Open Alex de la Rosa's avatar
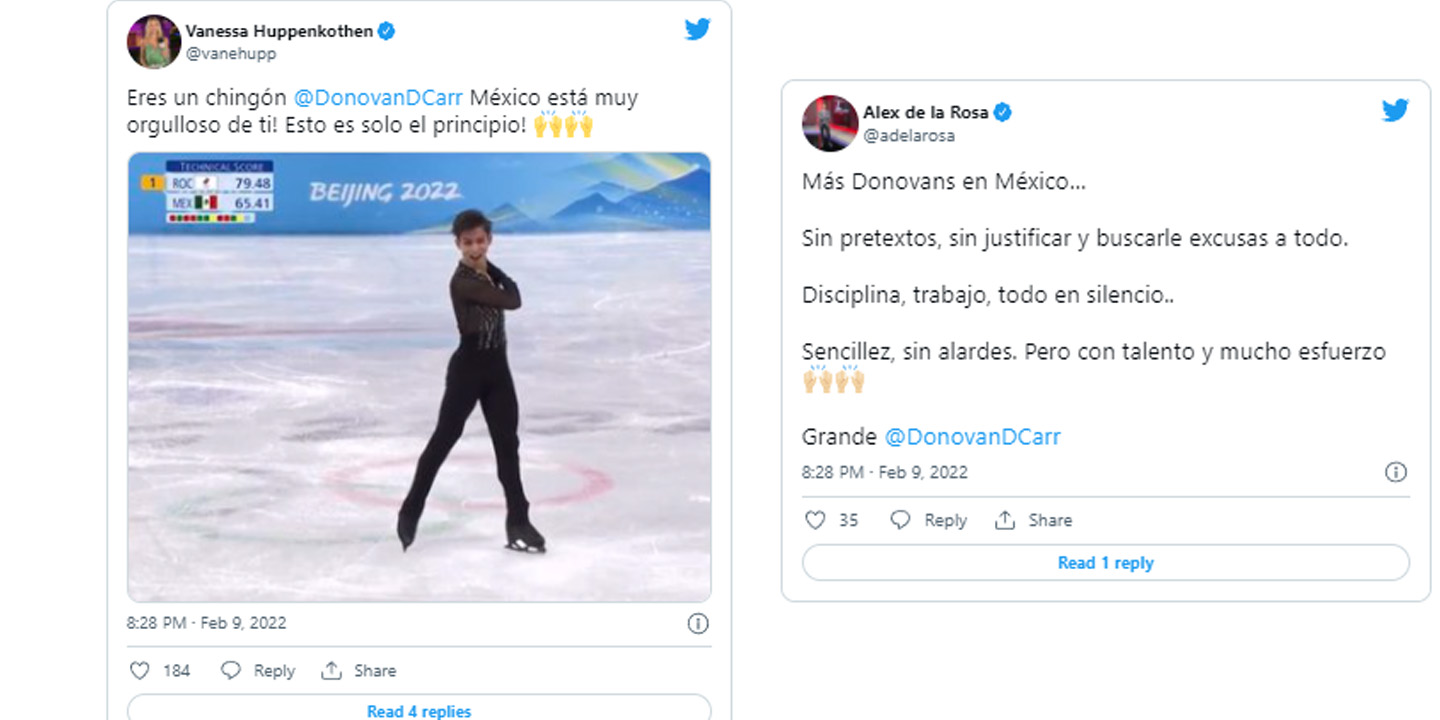This screenshot has height=720, width=1440. click(829, 123)
